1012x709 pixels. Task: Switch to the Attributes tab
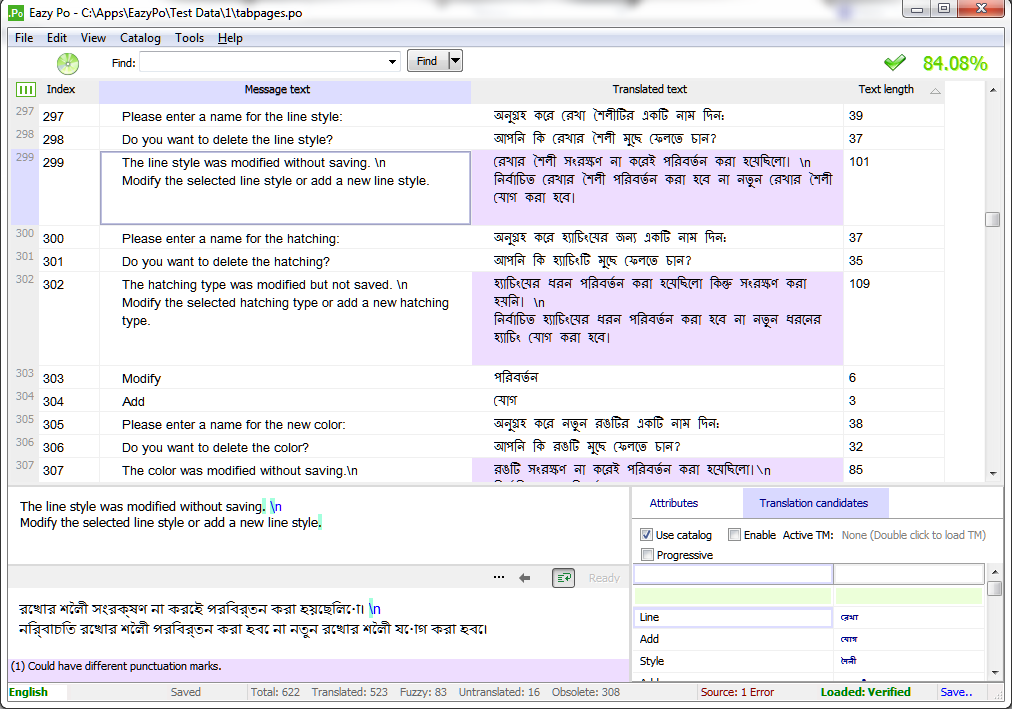click(674, 503)
